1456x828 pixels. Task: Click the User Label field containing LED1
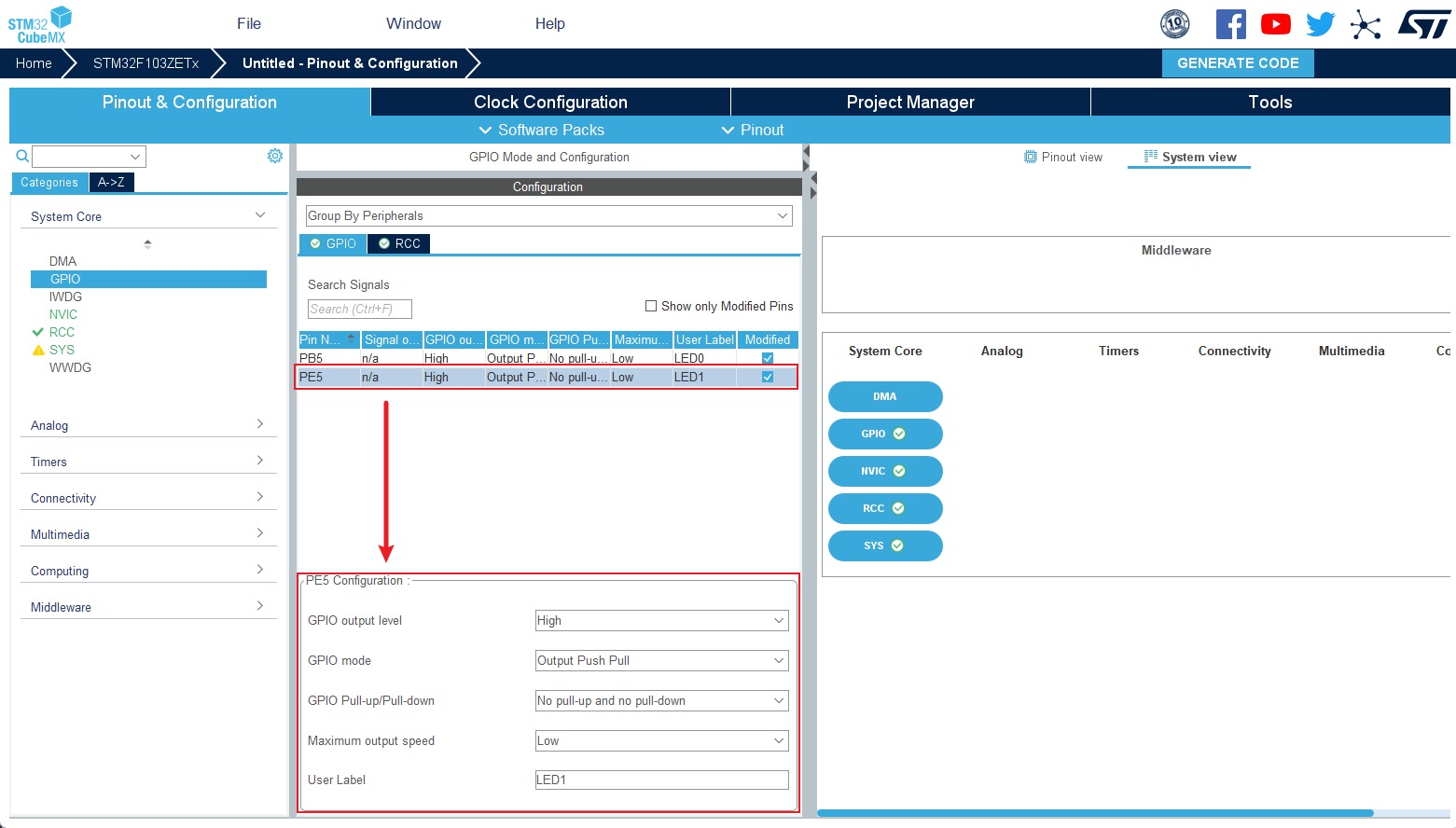(x=662, y=780)
